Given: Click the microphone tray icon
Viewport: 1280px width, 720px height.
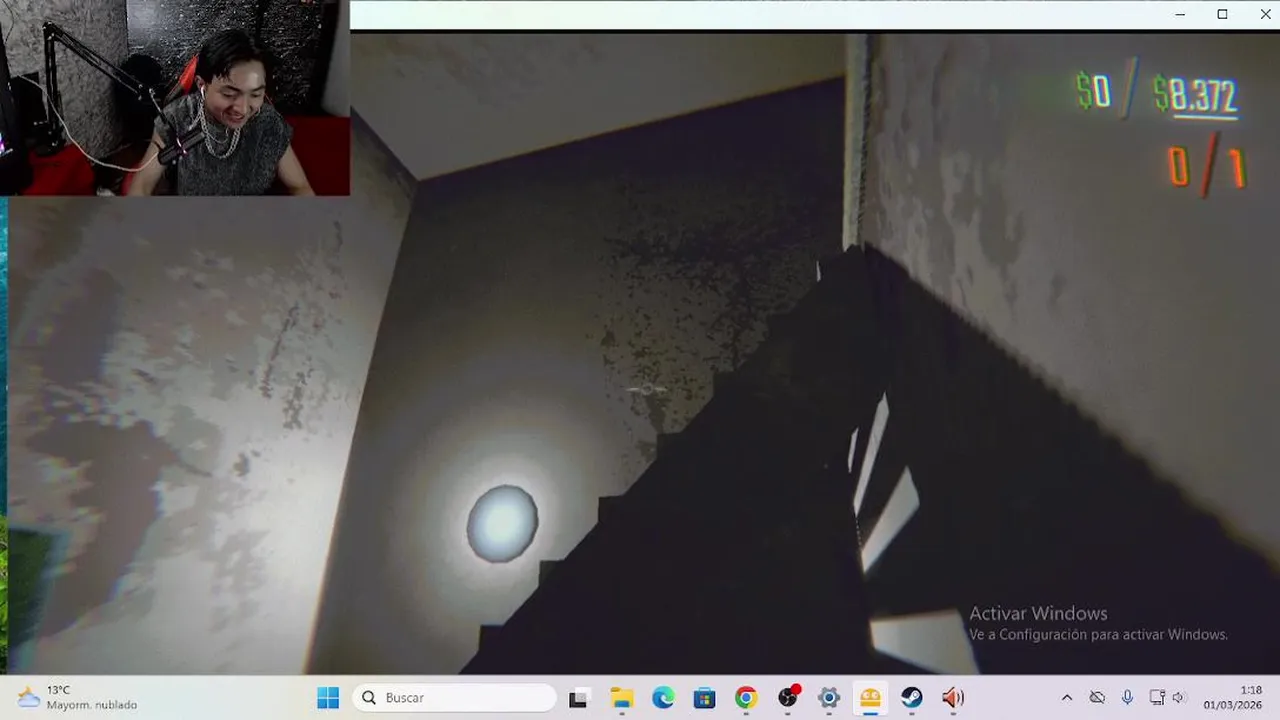Looking at the screenshot, I should [1127, 698].
